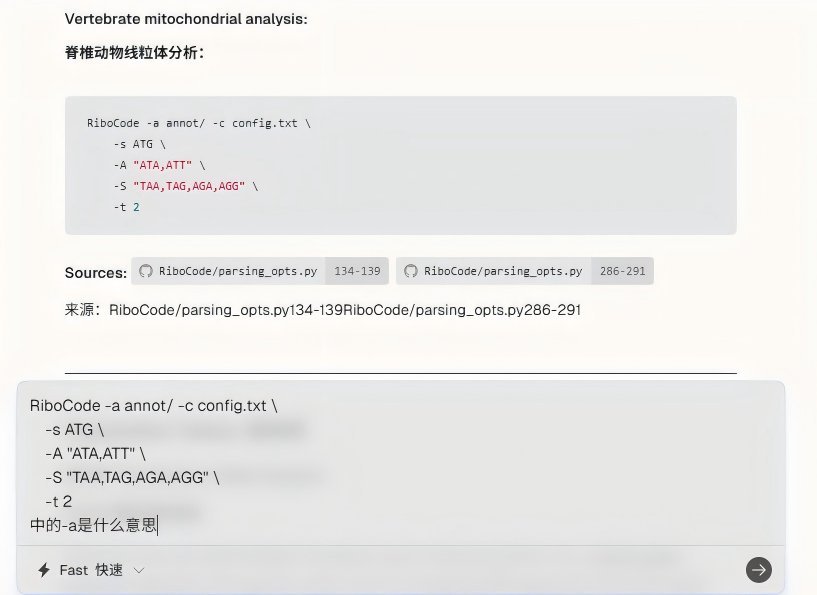Click the Sources label in the reply
The height and width of the screenshot is (595, 817).
tap(95, 271)
